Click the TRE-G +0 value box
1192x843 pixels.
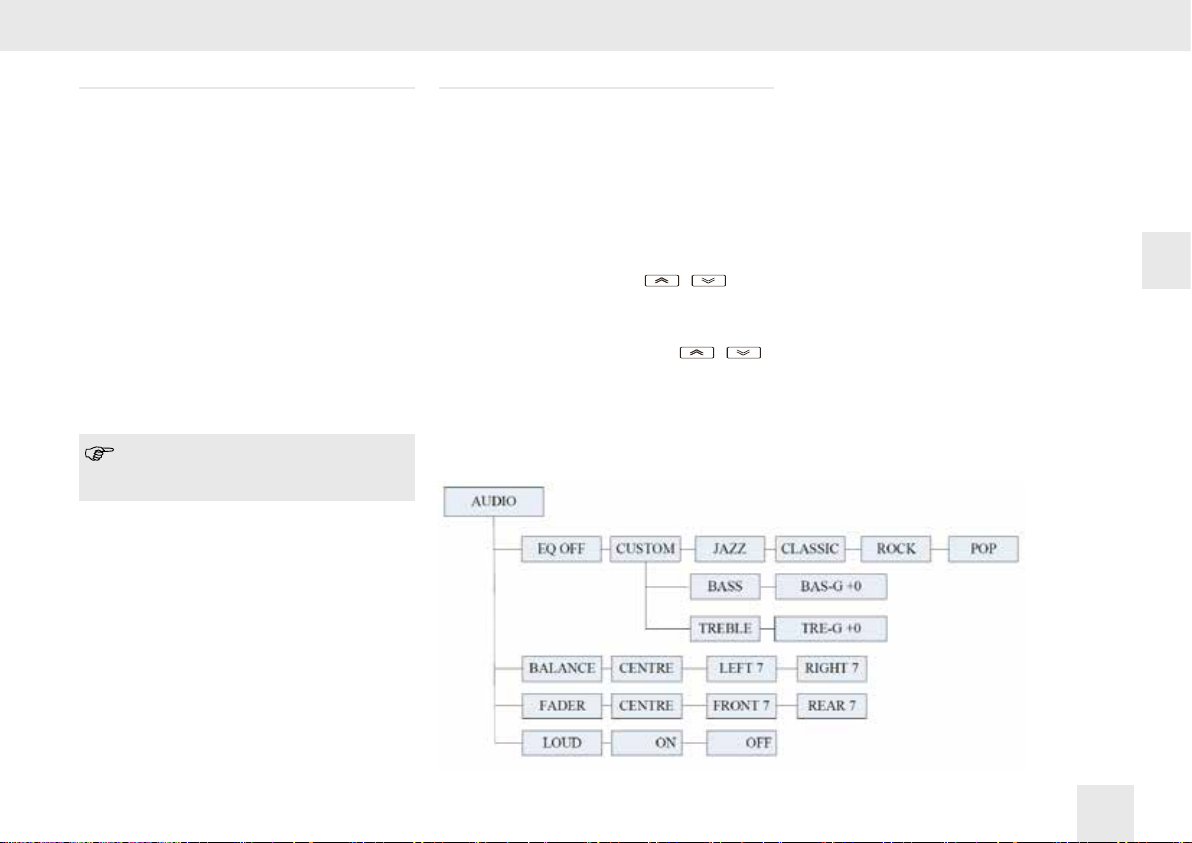[x=831, y=629]
